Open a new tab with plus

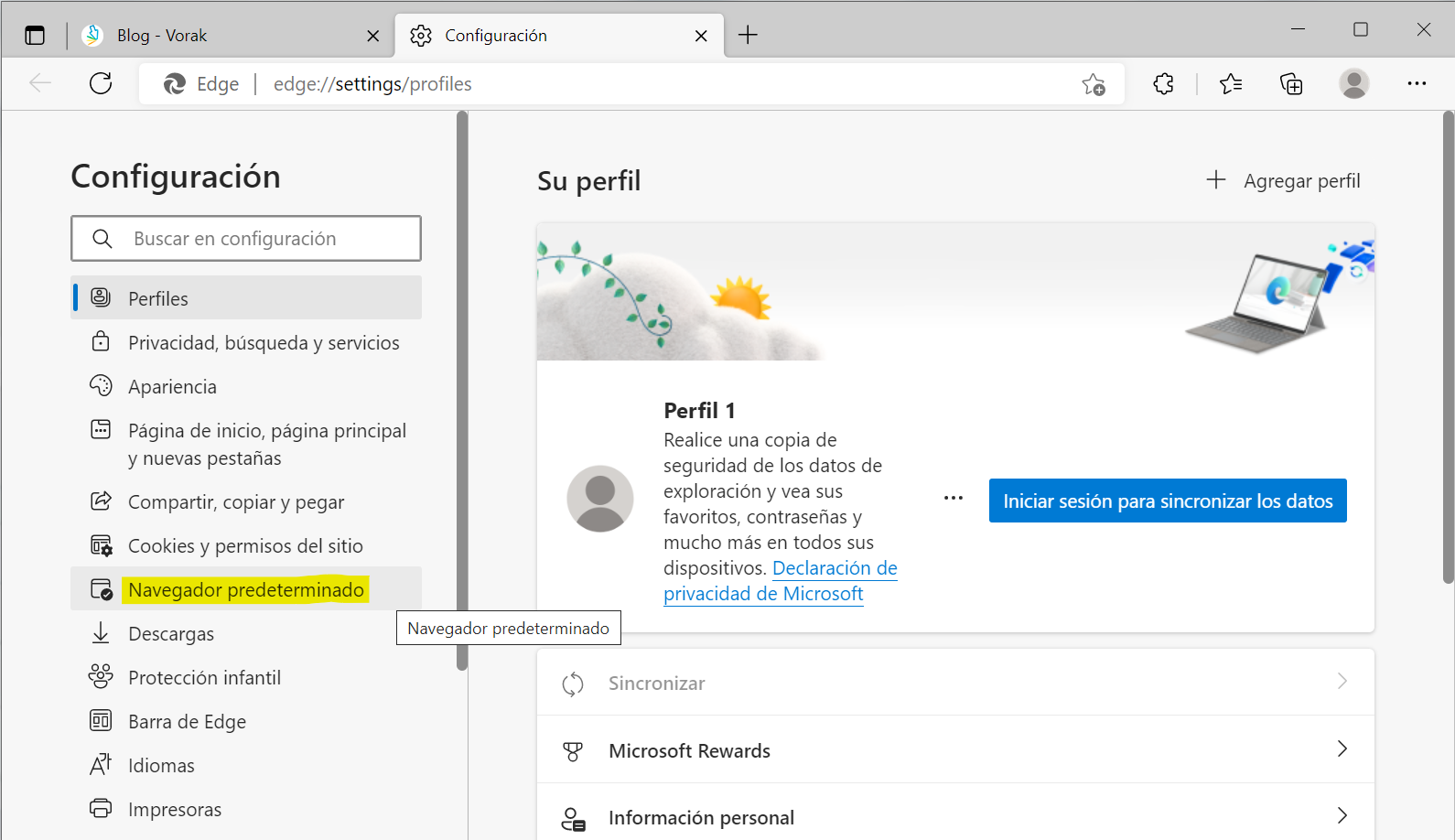coord(748,35)
